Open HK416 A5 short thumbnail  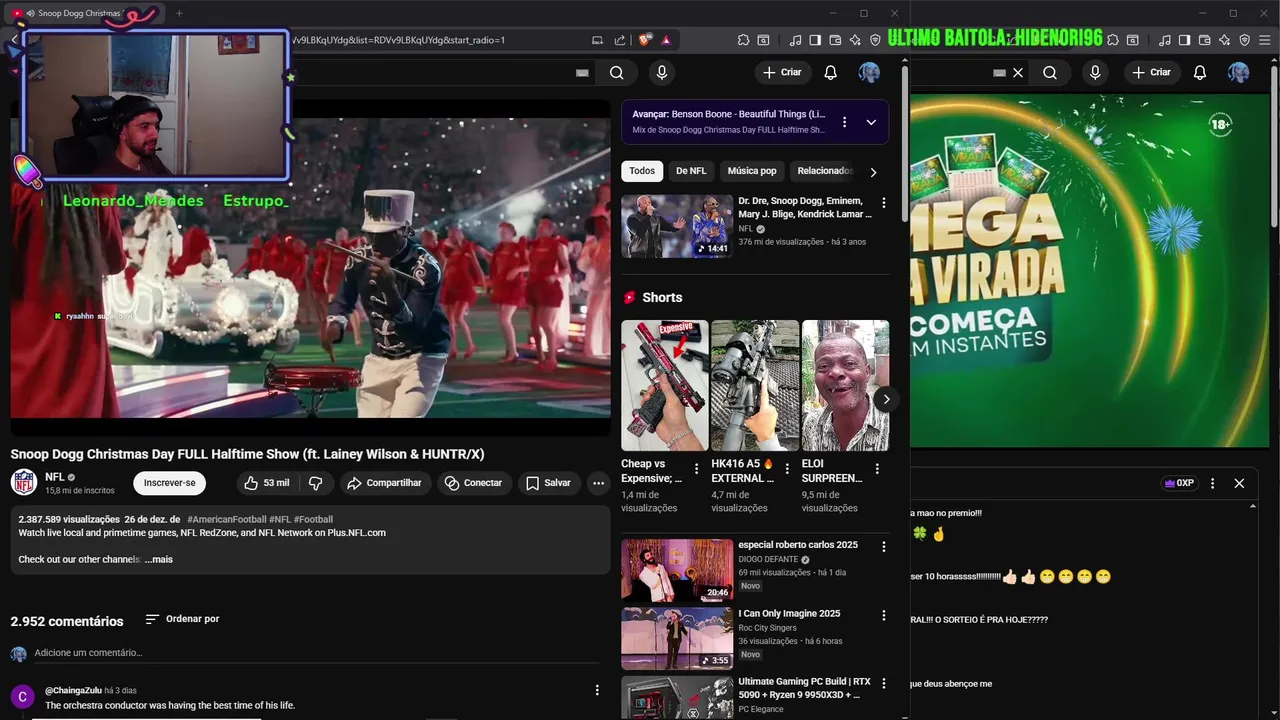coord(755,385)
